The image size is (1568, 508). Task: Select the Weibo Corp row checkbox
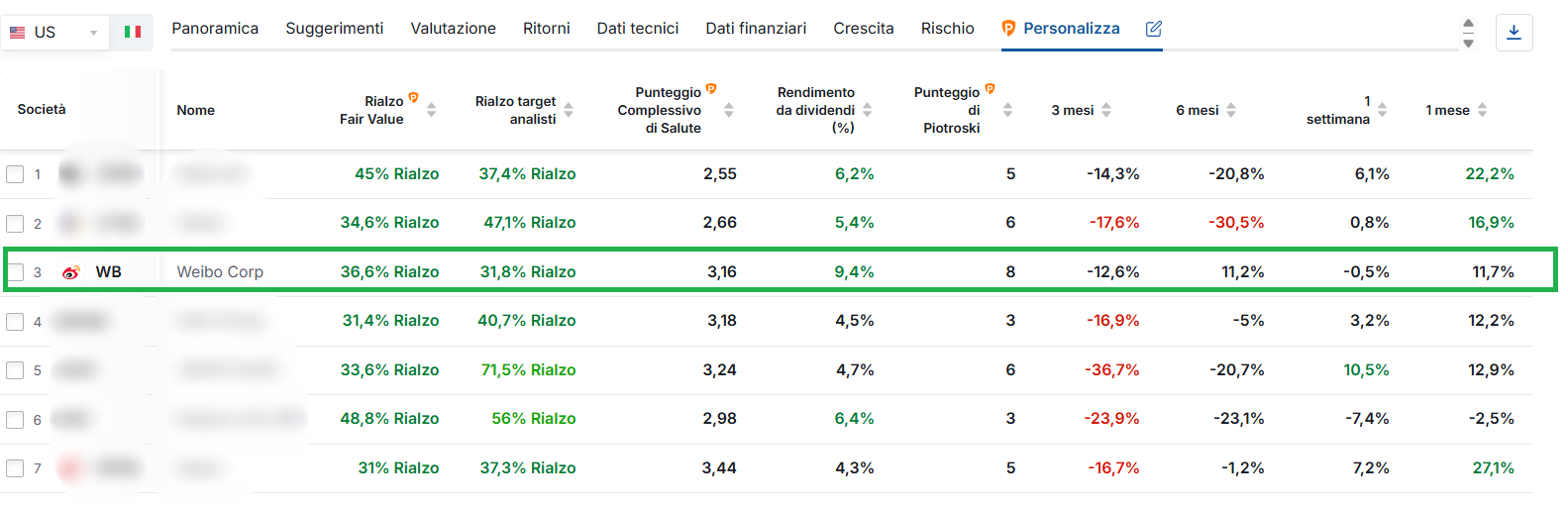(x=15, y=271)
